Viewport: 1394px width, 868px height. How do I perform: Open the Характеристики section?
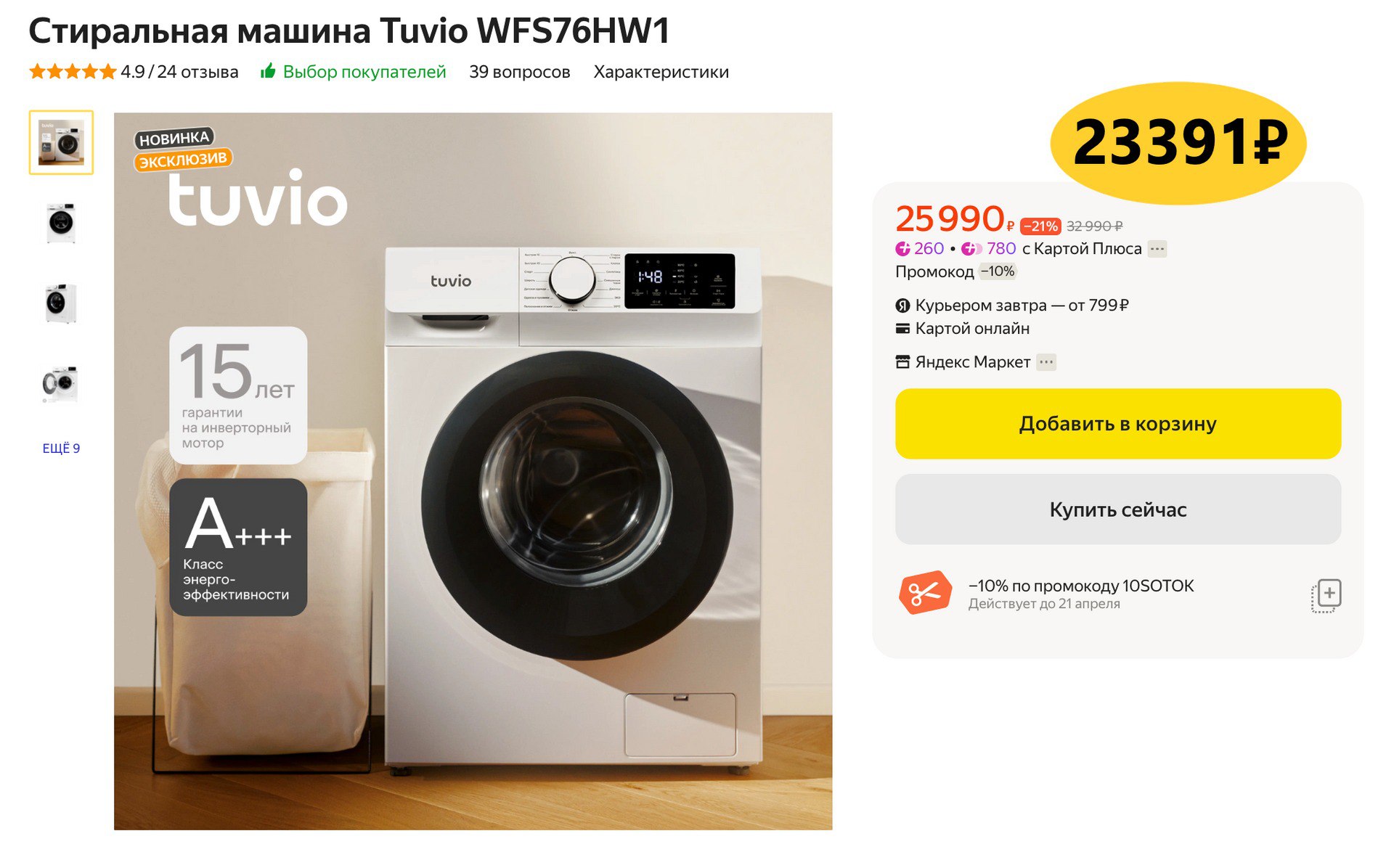click(x=661, y=72)
